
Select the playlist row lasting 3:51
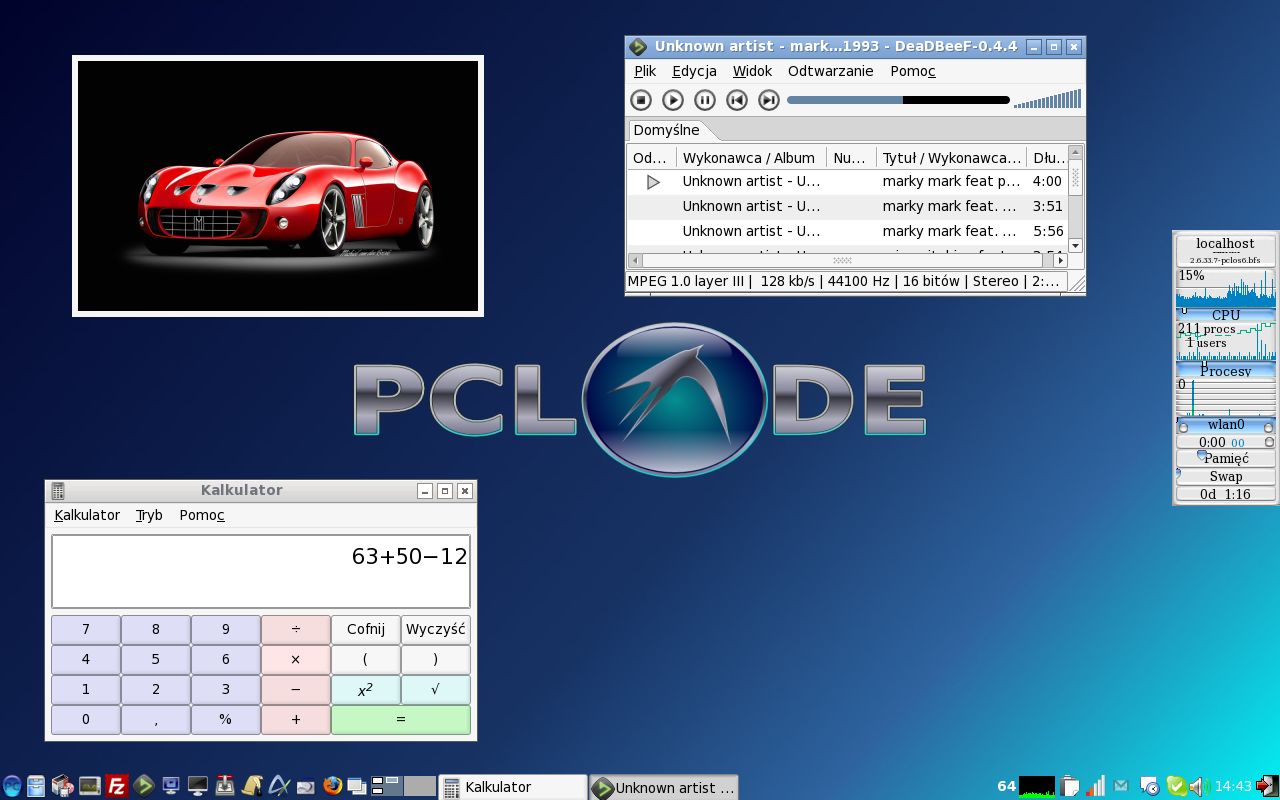[x=847, y=206]
